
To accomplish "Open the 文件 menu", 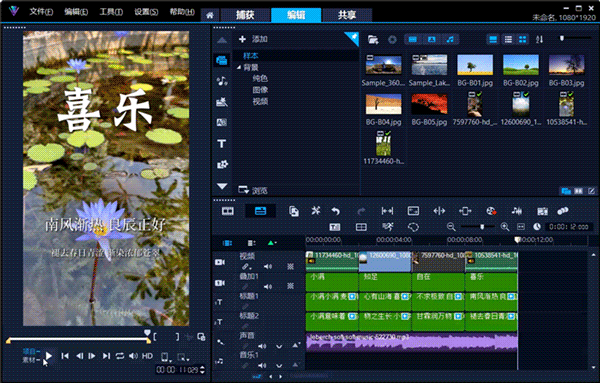I will click(41, 12).
